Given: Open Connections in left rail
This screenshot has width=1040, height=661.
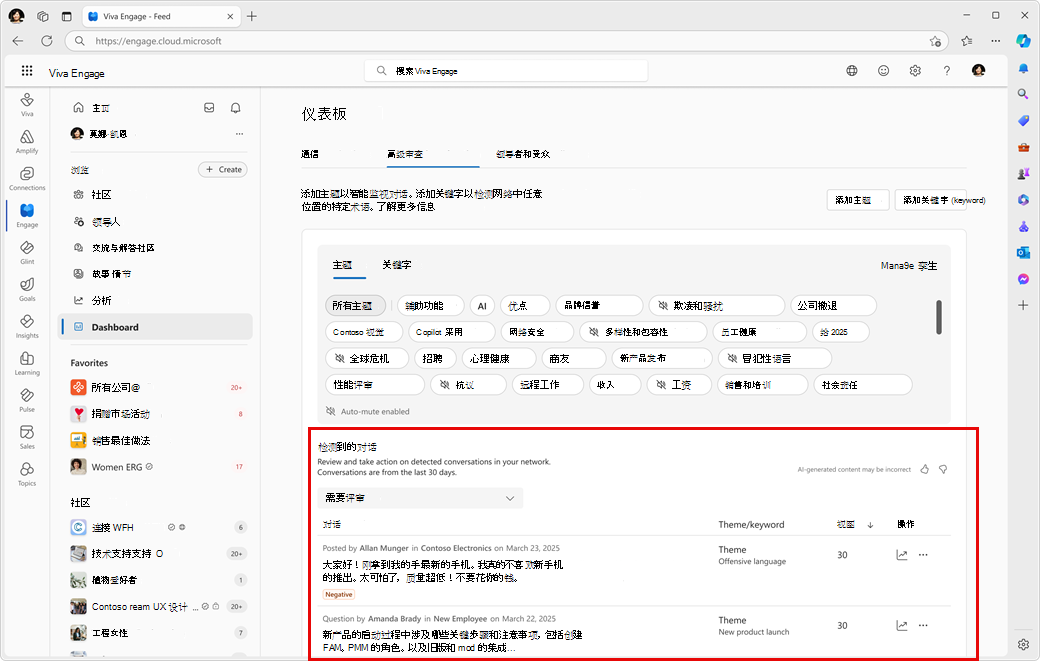Looking at the screenshot, I should coord(27,178).
